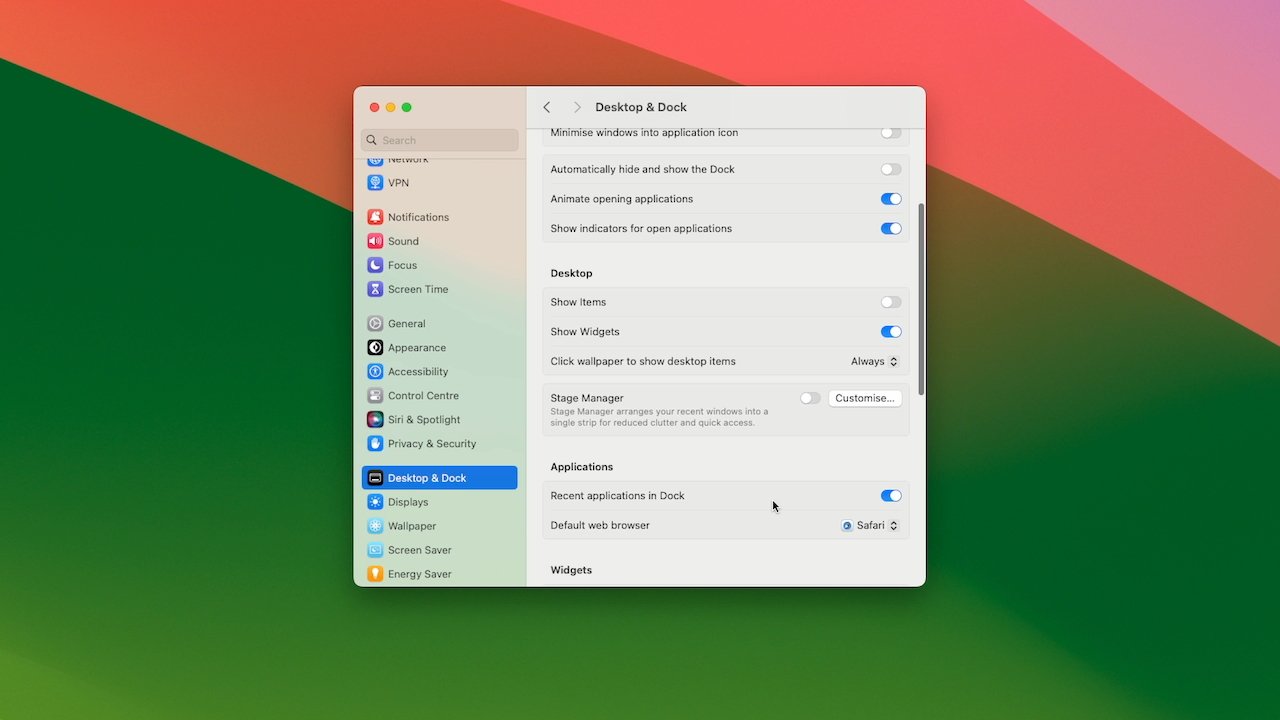1280x720 pixels.
Task: Click the Privacy & Security hand icon
Action: (375, 443)
